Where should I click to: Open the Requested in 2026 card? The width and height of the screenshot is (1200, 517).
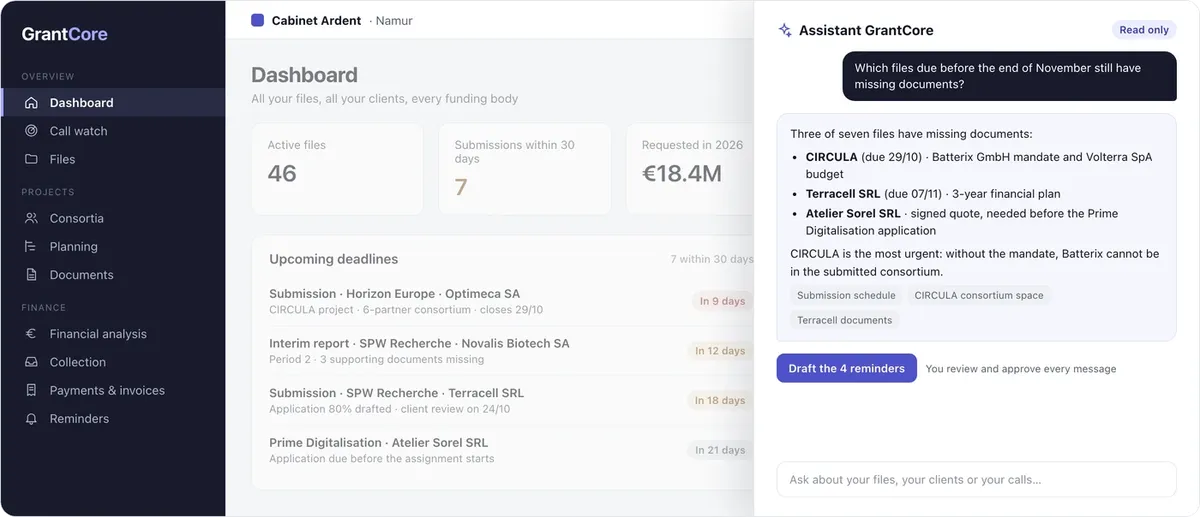coord(690,169)
